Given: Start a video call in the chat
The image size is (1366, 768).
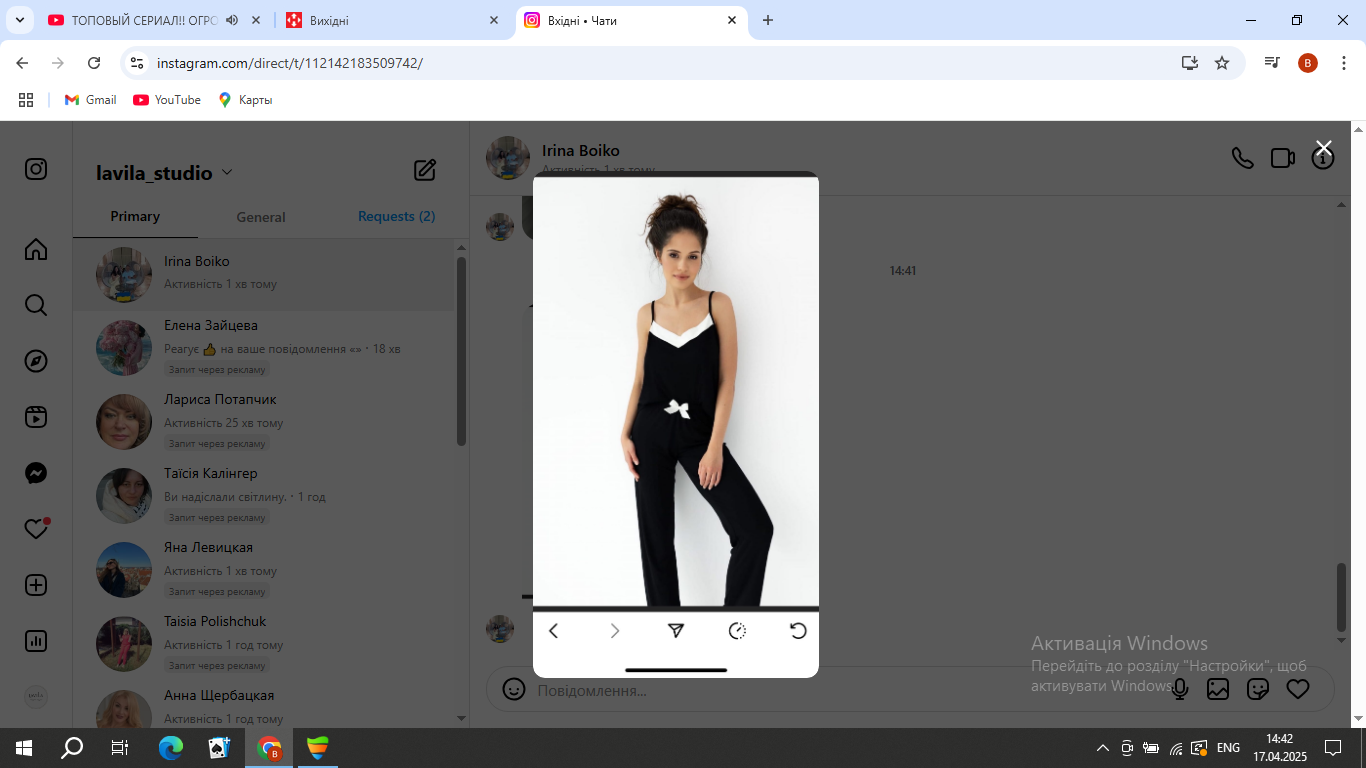Looking at the screenshot, I should (x=1282, y=158).
